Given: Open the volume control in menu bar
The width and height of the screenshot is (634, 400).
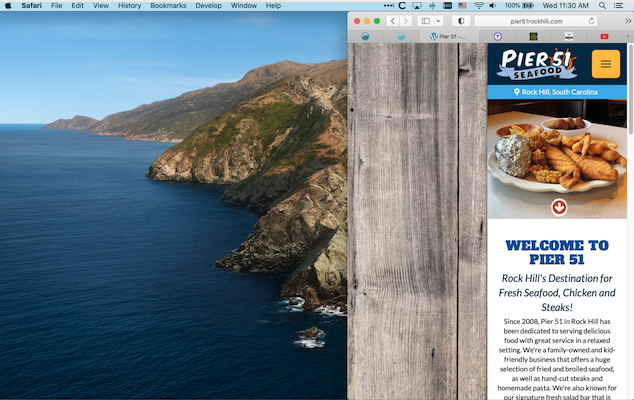Looking at the screenshot, I should tap(493, 6).
